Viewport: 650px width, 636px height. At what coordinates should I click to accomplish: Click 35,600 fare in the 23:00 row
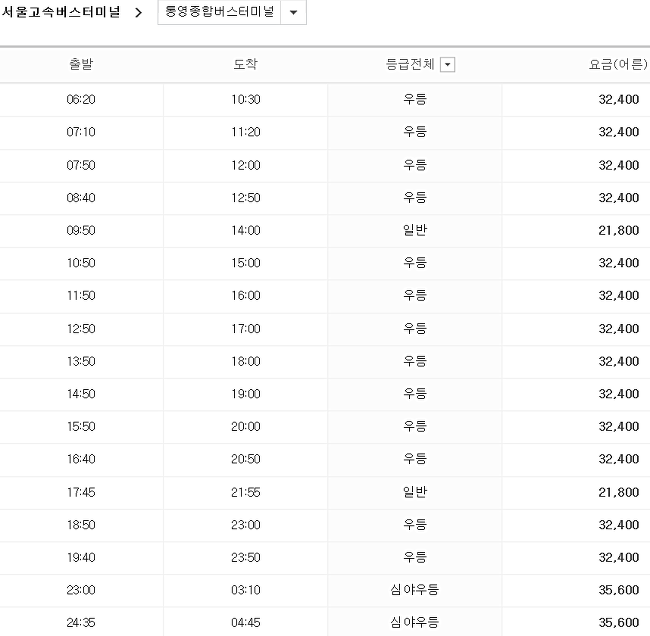click(618, 590)
